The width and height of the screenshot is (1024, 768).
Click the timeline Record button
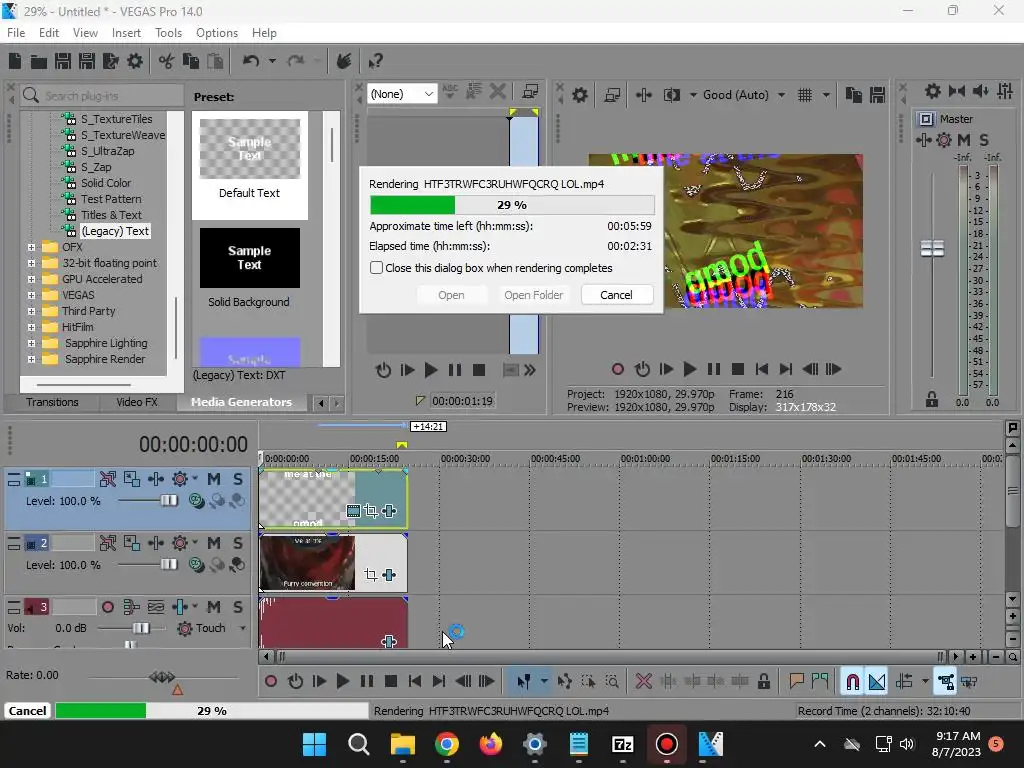270,682
